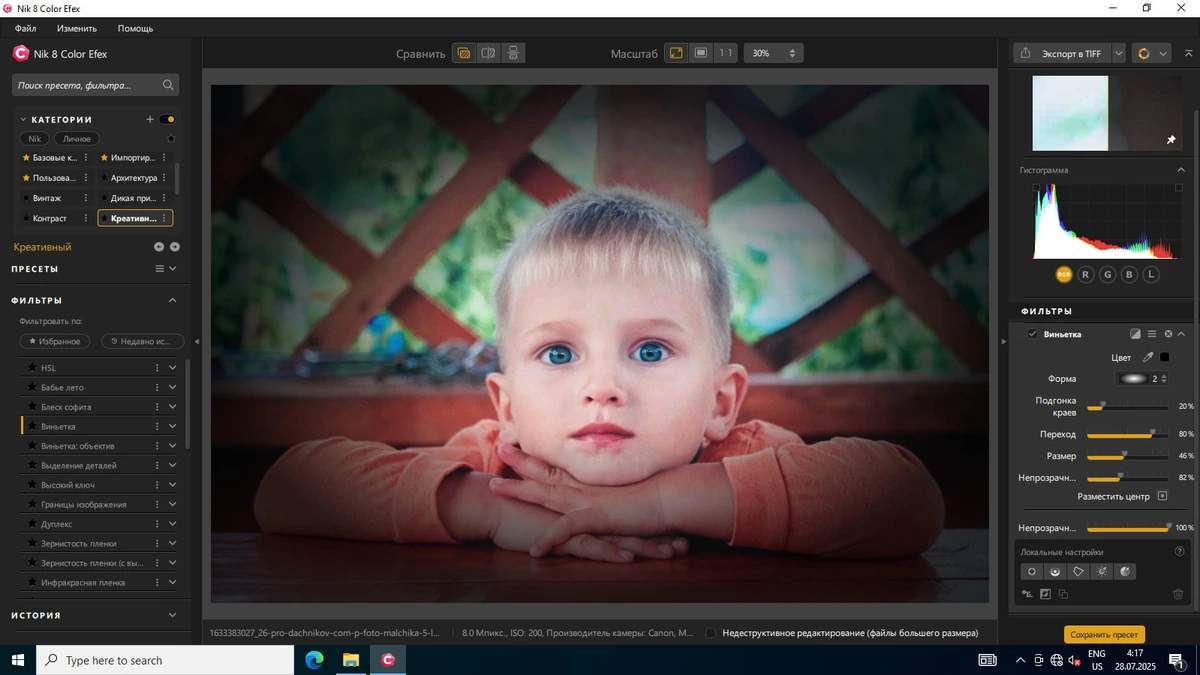Open the Помощь menu
1200x675 pixels.
pyautogui.click(x=135, y=29)
